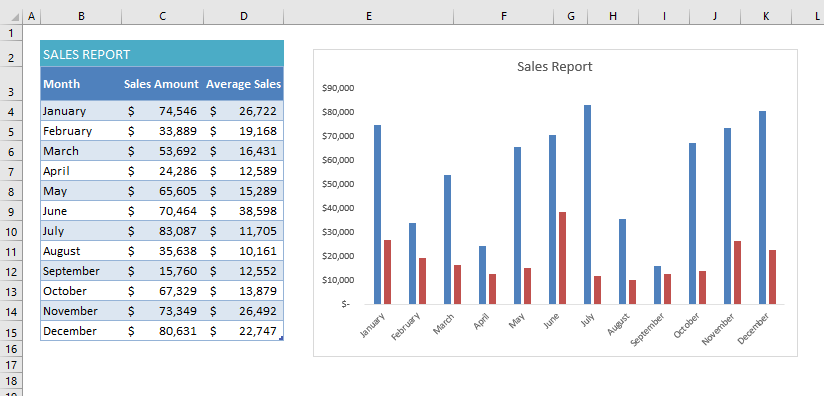The width and height of the screenshot is (824, 396).
Task: Click the $90,000 axis label
Action: 338,88
